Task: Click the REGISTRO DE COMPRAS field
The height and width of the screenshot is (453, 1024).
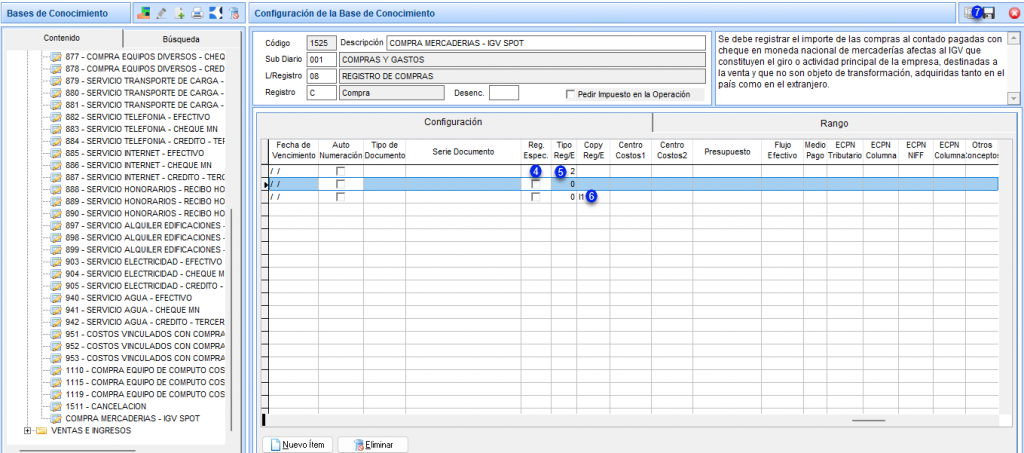Action: tap(522, 76)
